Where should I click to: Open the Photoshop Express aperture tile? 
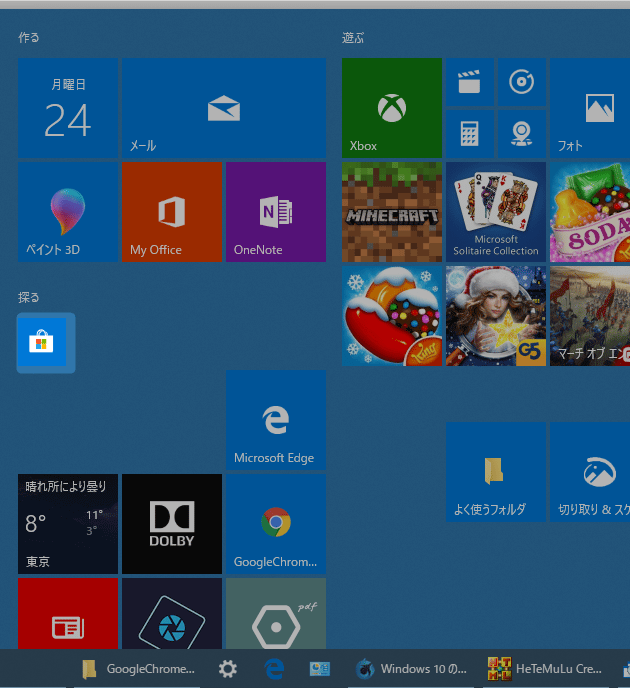pyautogui.click(x=172, y=613)
